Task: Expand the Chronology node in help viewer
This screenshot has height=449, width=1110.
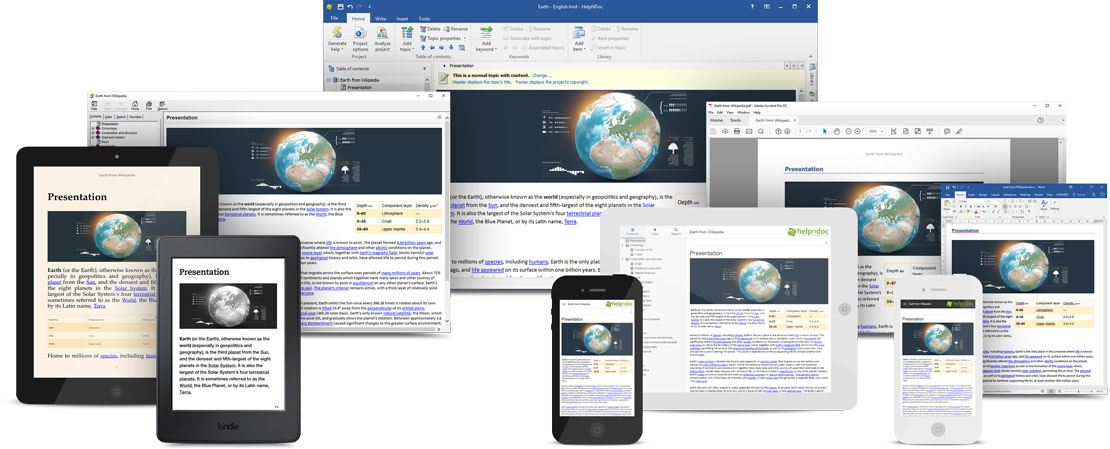Action: click(92, 128)
